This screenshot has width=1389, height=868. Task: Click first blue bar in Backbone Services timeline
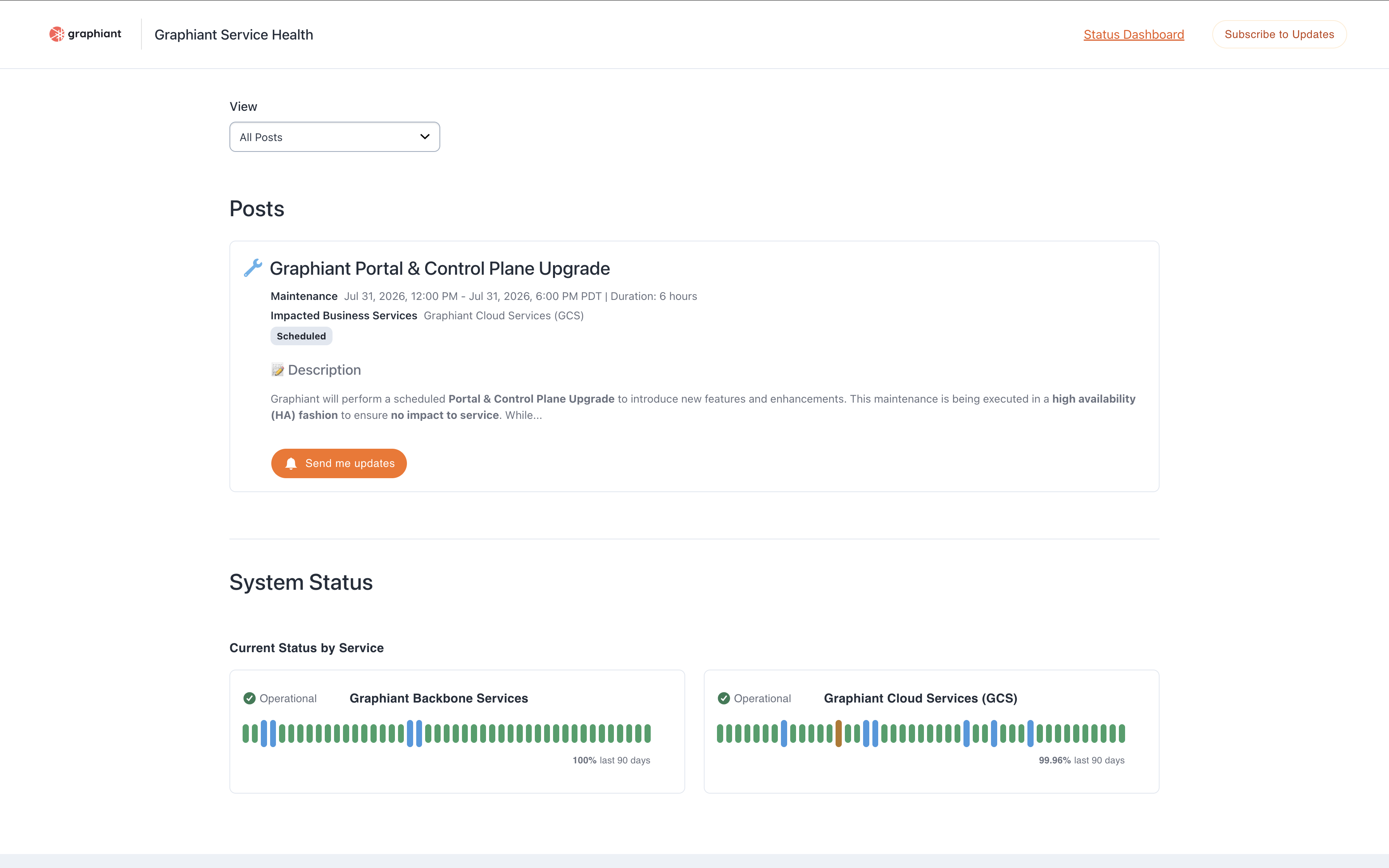click(264, 733)
